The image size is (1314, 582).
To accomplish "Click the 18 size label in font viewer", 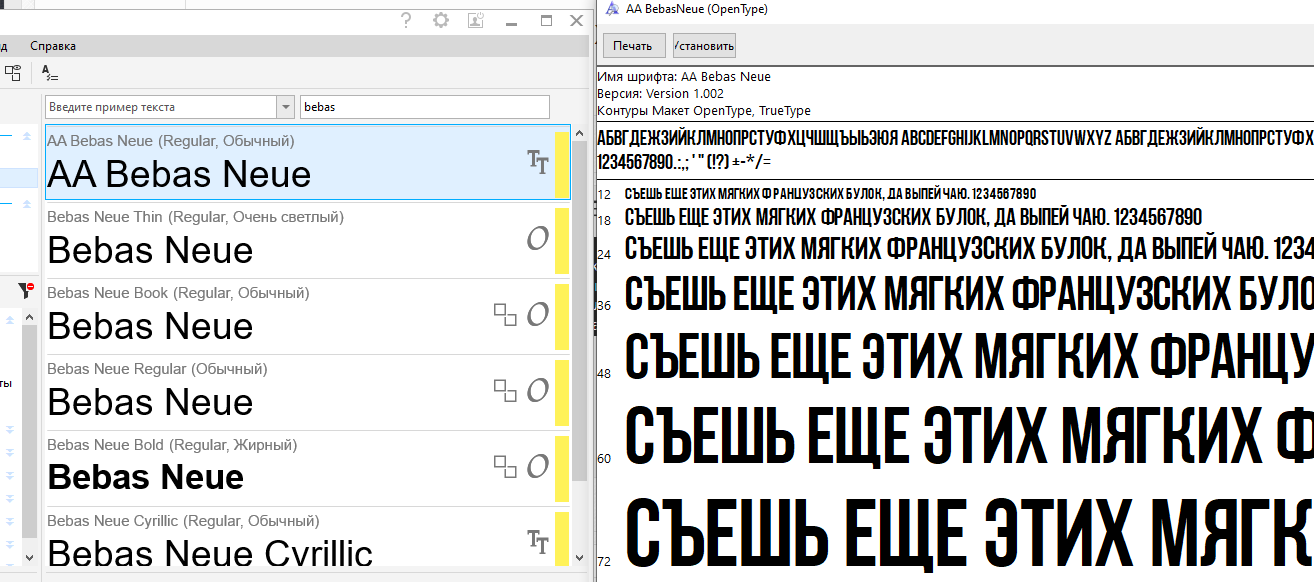I will tap(604, 220).
